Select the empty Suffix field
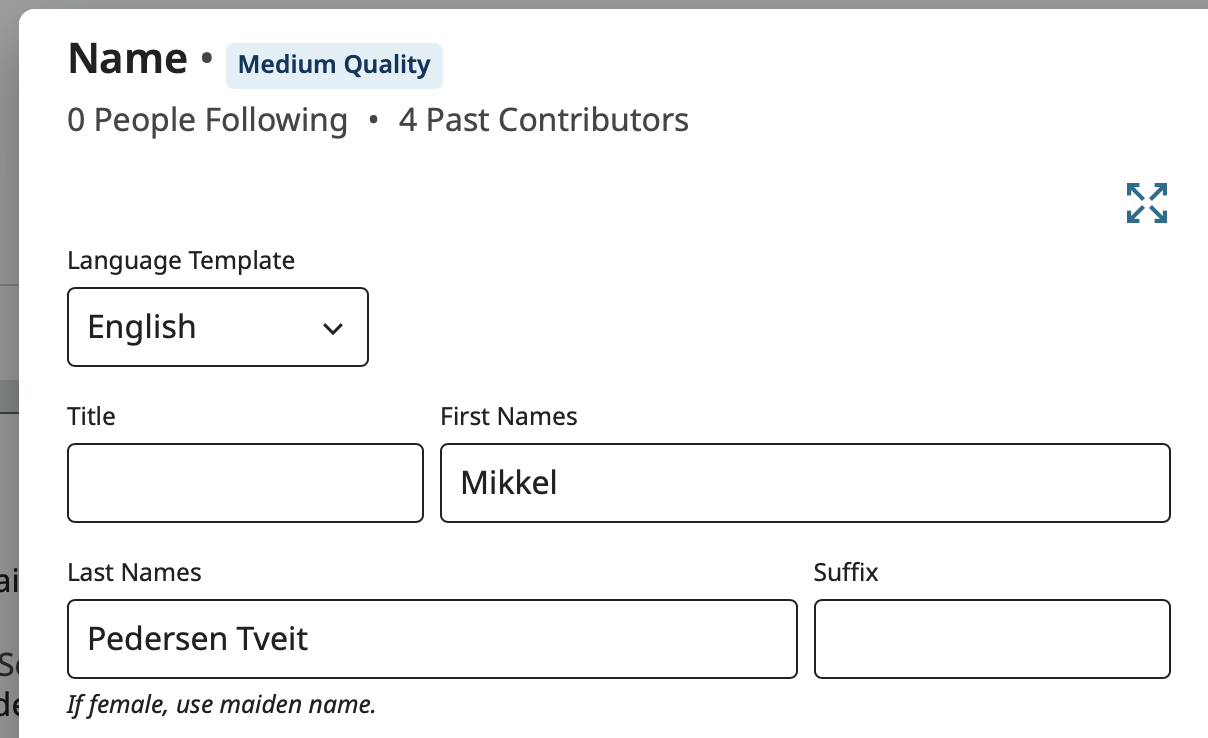This screenshot has width=1208, height=738. (x=991, y=639)
